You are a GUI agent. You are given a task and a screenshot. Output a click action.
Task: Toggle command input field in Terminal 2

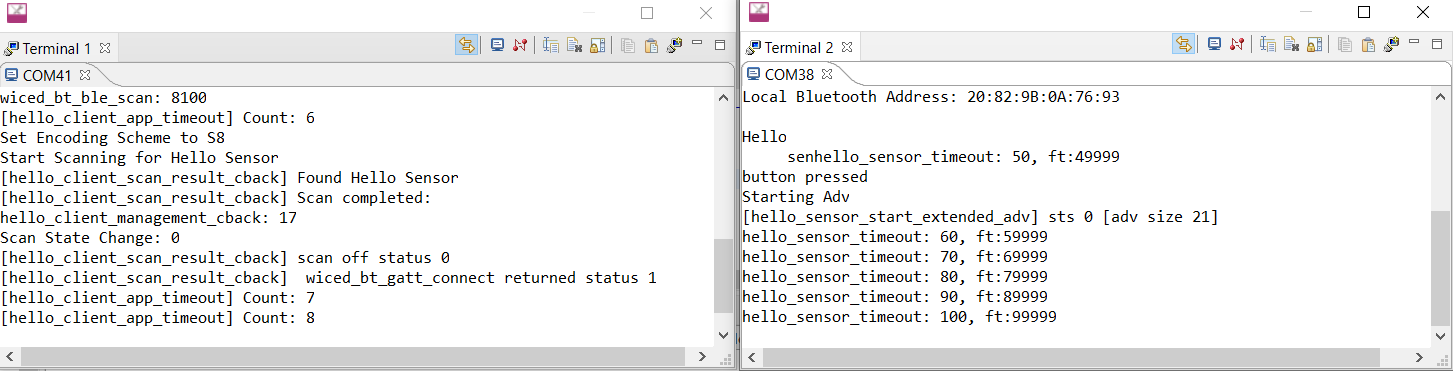coord(1268,44)
